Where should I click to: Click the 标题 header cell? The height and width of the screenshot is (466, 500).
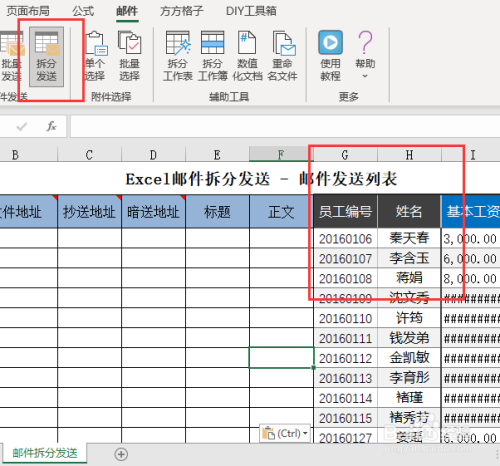pos(217,212)
